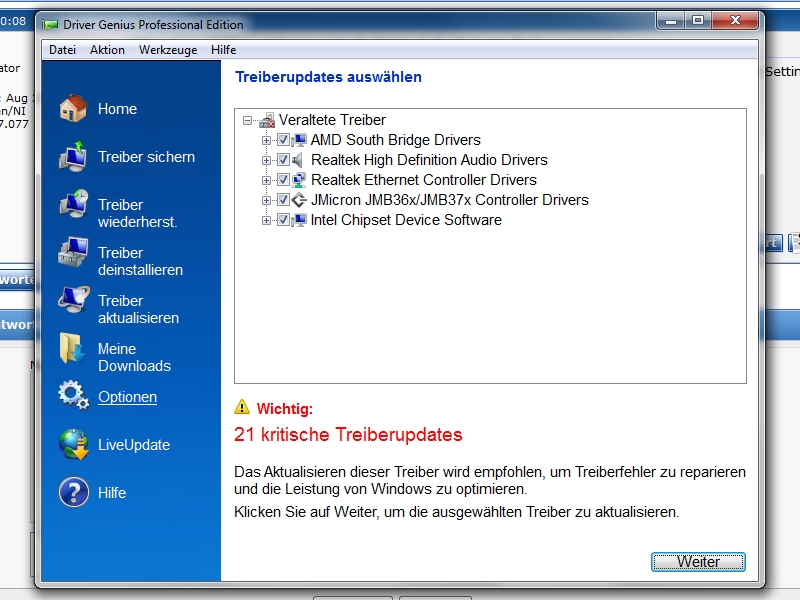Screen dimensions: 800x600
Task: Expand the Intel Chipset Device Software node
Action: 266,220
